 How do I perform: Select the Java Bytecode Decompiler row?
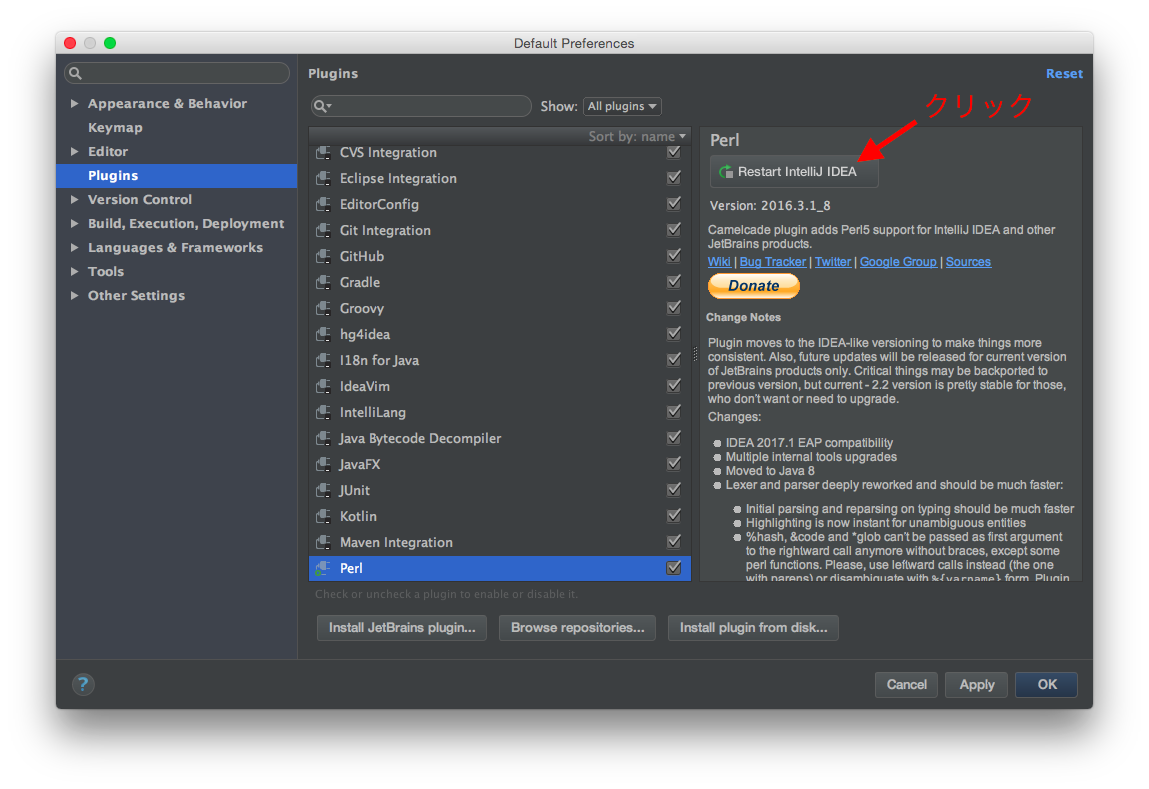tap(500, 438)
